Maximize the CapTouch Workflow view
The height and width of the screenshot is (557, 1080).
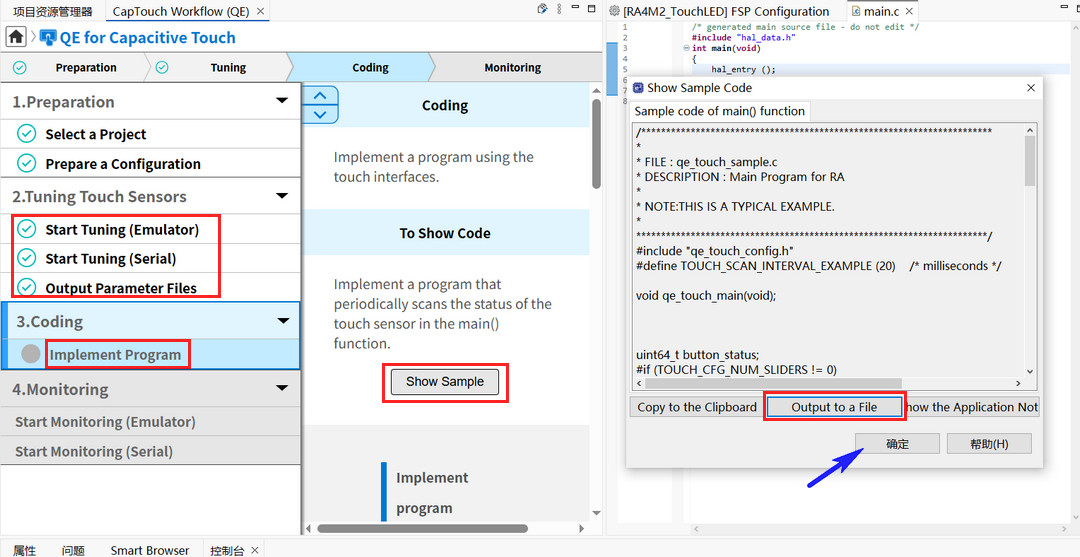[x=591, y=9]
